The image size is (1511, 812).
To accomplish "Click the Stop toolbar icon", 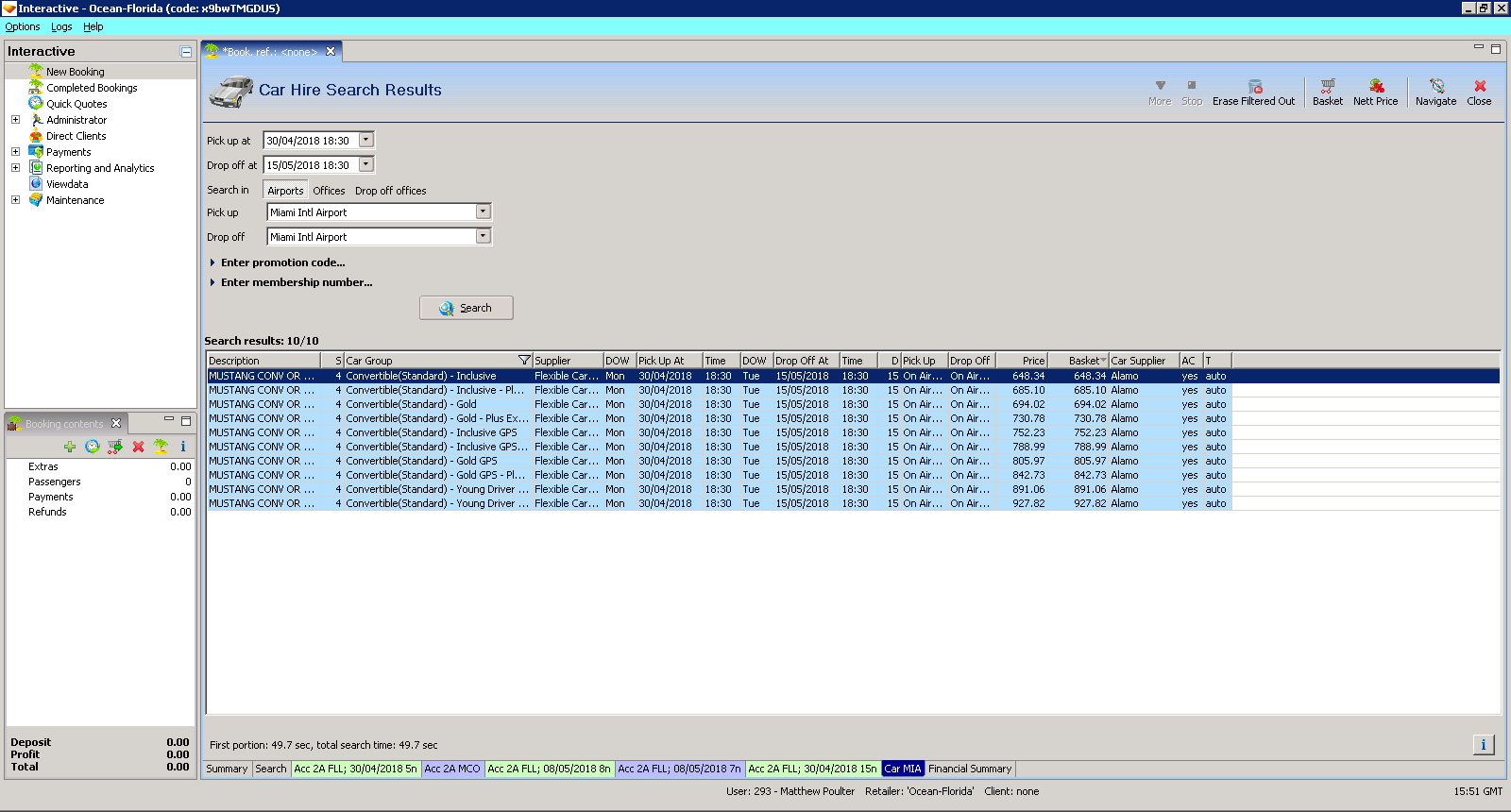I will click(x=1192, y=86).
